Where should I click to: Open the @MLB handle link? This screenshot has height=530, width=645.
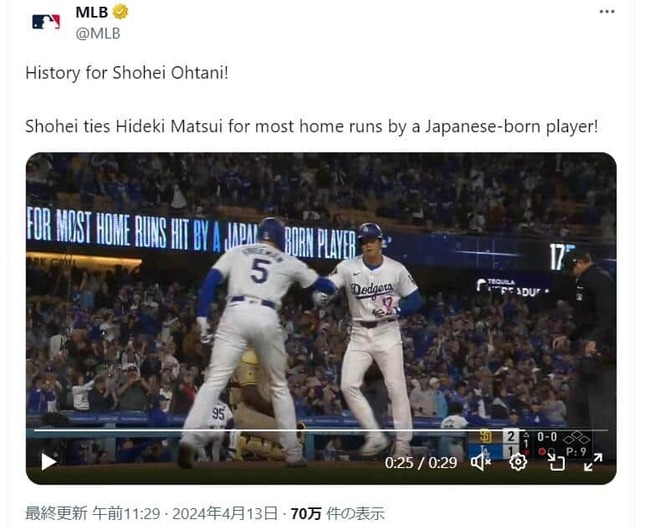[98, 33]
